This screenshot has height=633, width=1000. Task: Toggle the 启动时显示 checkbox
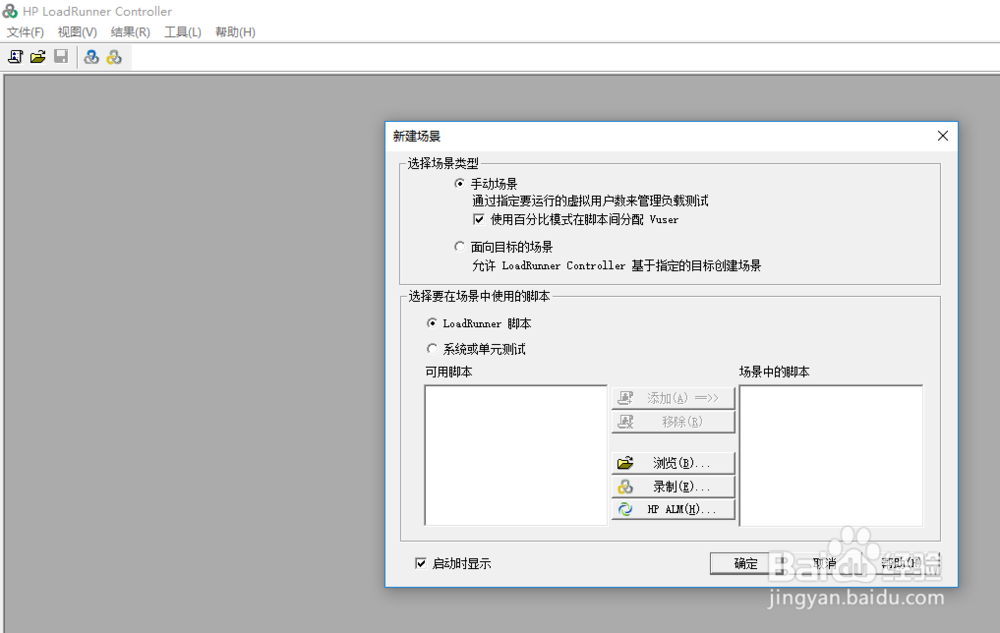[x=420, y=563]
